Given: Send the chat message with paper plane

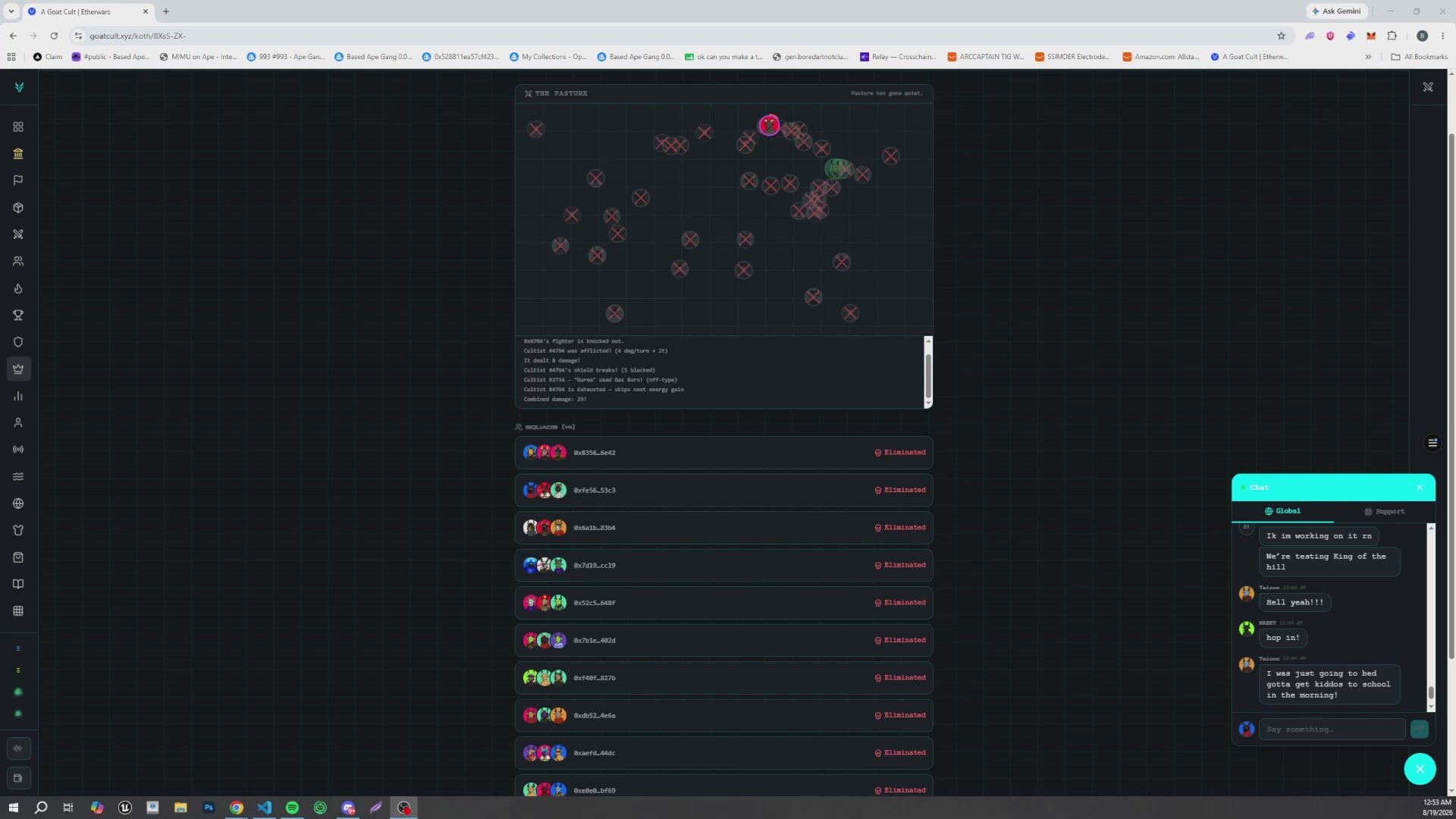Looking at the screenshot, I should (1420, 730).
